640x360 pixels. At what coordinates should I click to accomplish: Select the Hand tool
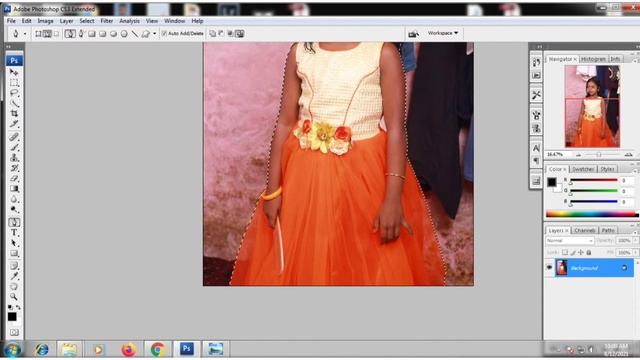(14, 286)
